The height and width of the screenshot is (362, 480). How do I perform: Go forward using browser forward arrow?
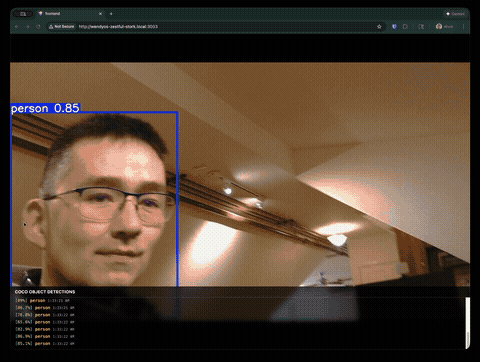[27, 26]
